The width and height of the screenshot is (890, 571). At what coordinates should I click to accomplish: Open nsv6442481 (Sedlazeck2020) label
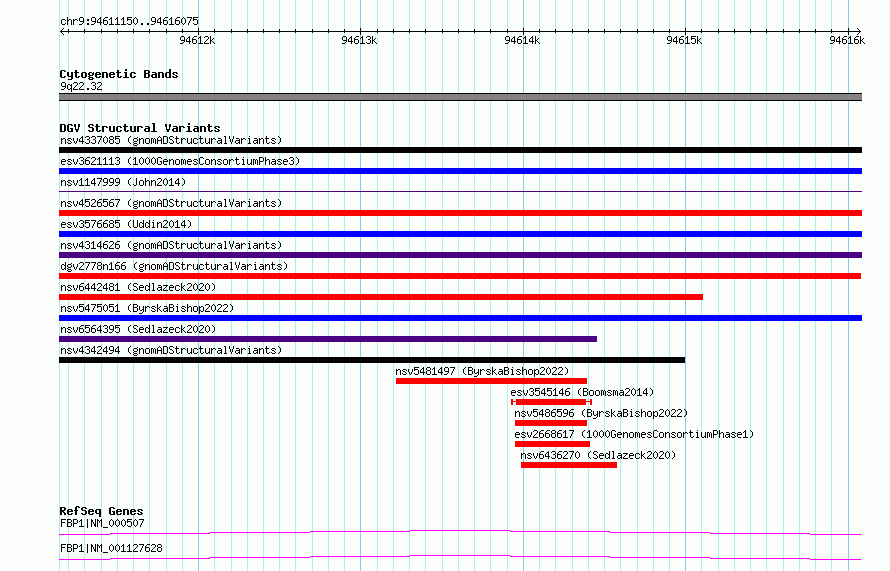coord(138,287)
